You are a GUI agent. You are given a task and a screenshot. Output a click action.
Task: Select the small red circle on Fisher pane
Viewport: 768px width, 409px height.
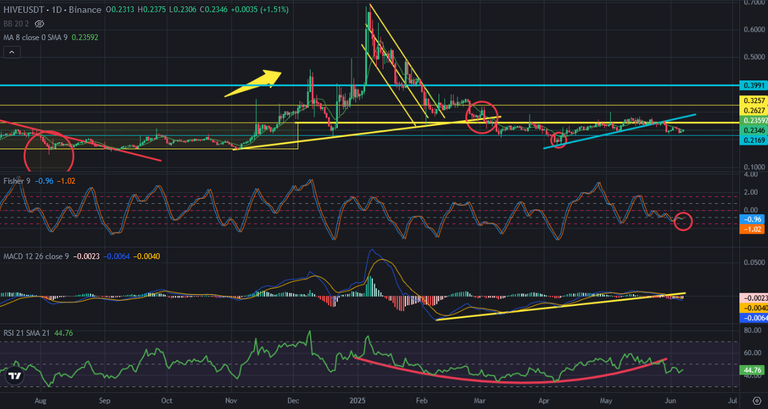point(683,221)
